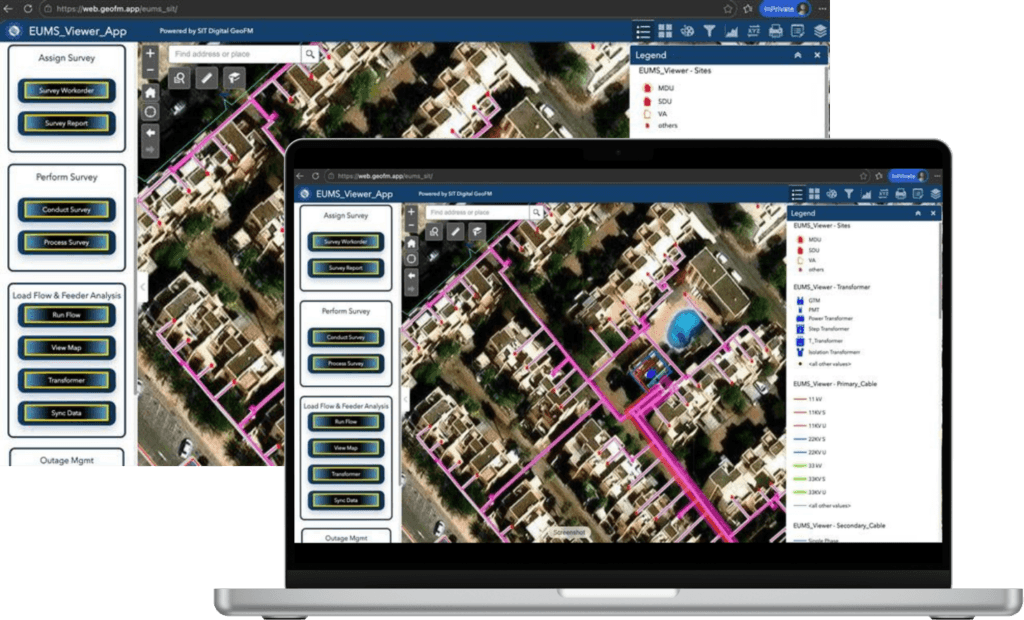Zoom in using the plus button on the background map
Image resolution: width=1024 pixels, height=620 pixels.
[x=150, y=54]
